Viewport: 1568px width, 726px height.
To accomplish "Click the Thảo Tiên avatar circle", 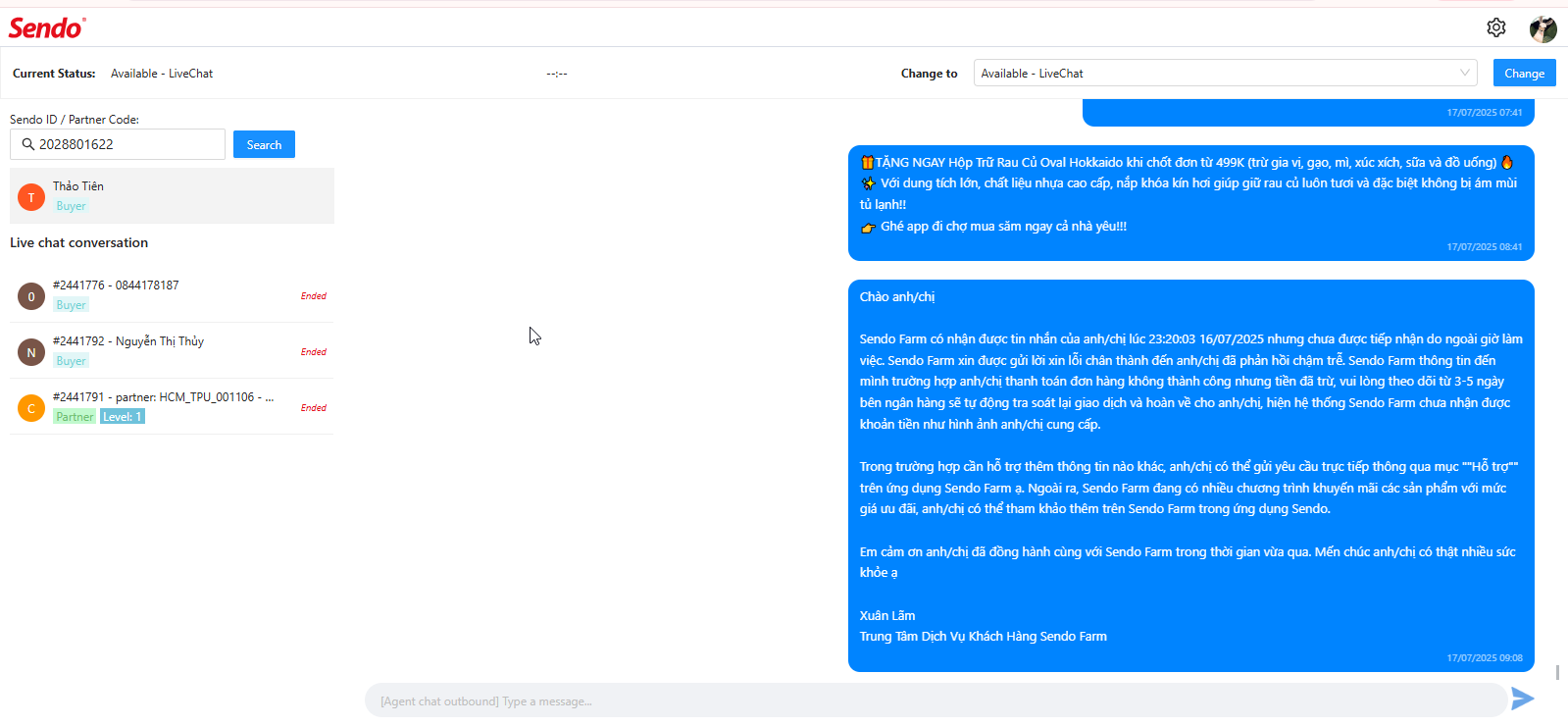I will (31, 197).
